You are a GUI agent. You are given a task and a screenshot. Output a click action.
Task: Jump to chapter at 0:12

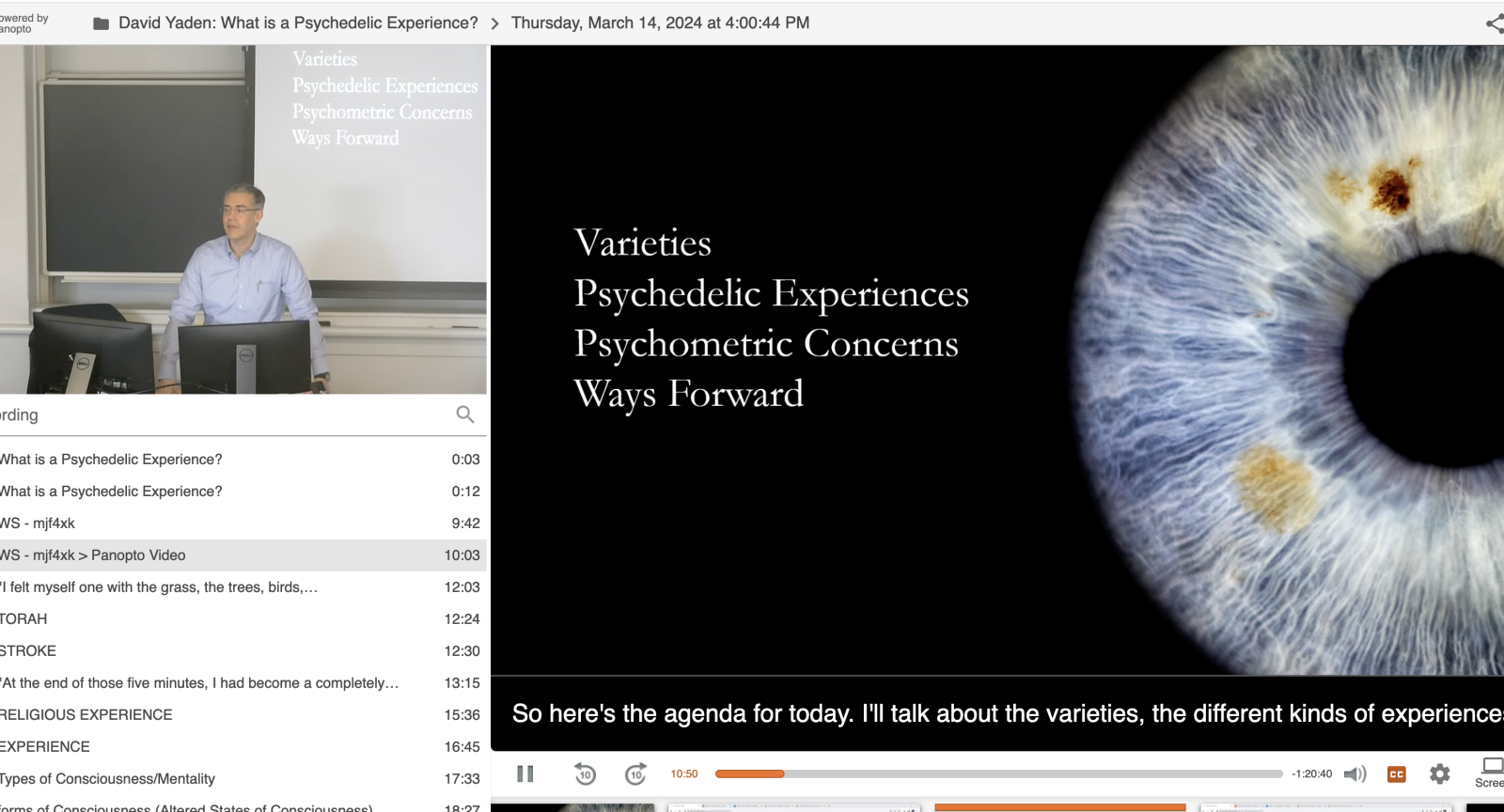[243, 492]
